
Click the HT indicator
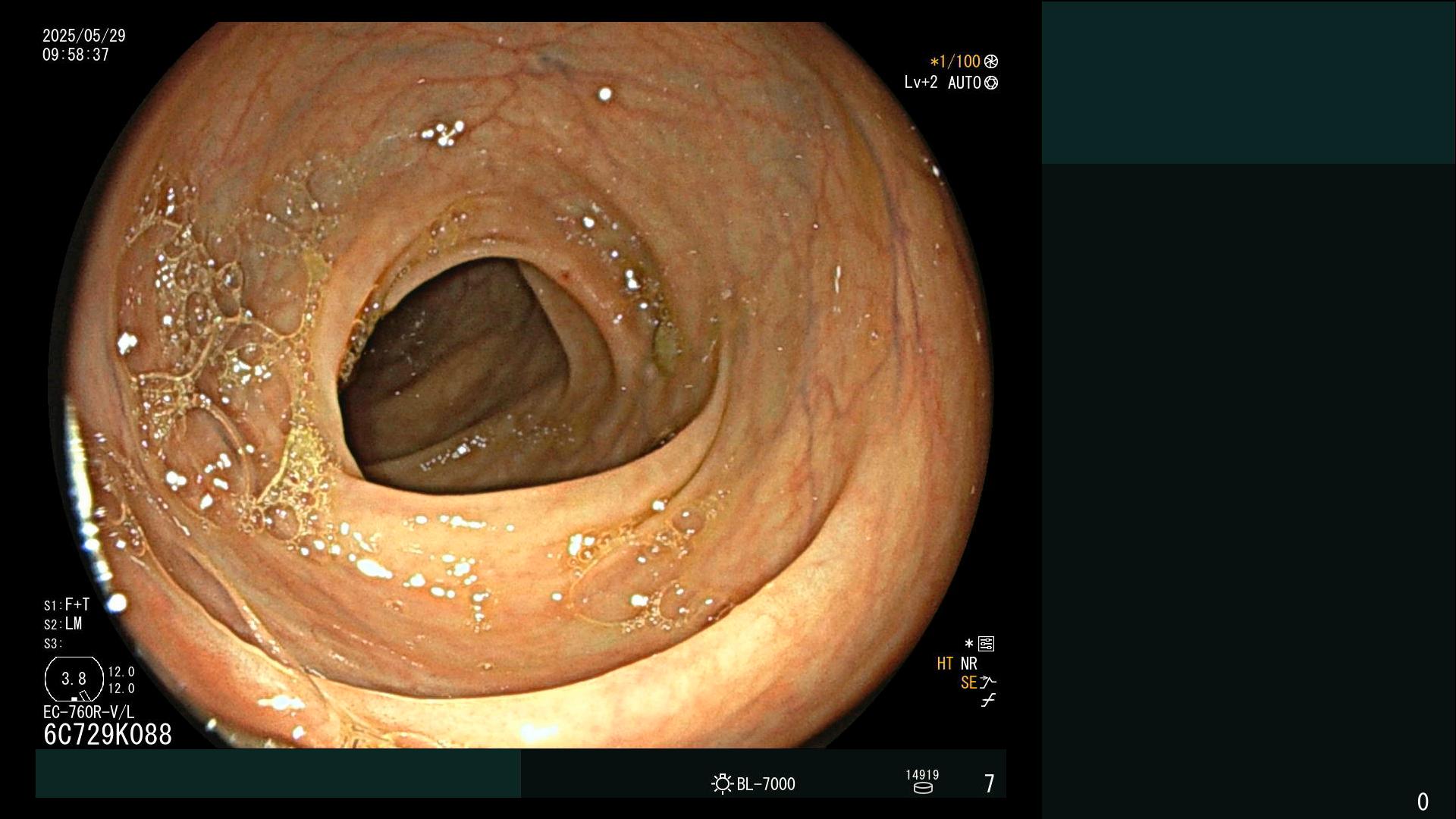[x=945, y=664]
